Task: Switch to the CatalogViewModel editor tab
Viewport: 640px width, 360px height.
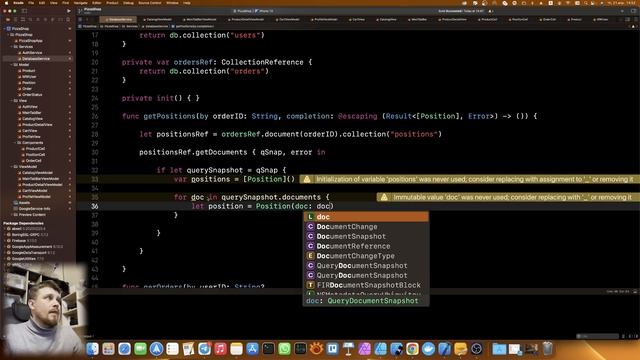Action: (159, 19)
